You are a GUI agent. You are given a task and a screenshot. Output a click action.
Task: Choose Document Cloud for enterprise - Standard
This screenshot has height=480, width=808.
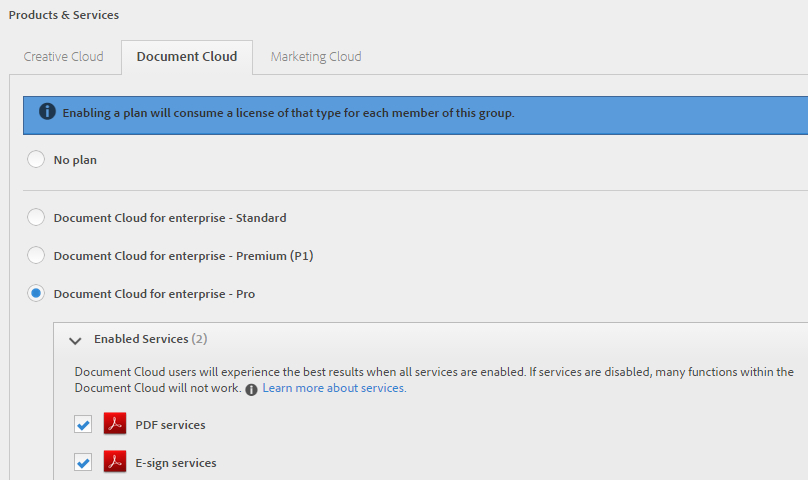click(x=36, y=217)
